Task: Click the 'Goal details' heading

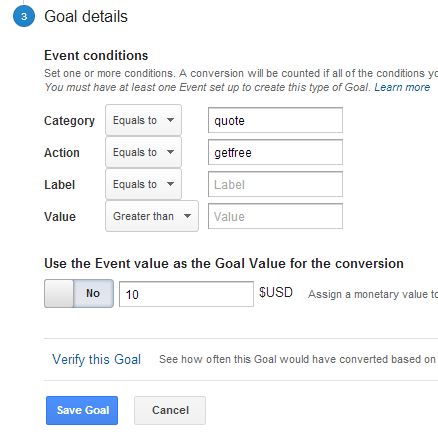Action: (x=86, y=17)
